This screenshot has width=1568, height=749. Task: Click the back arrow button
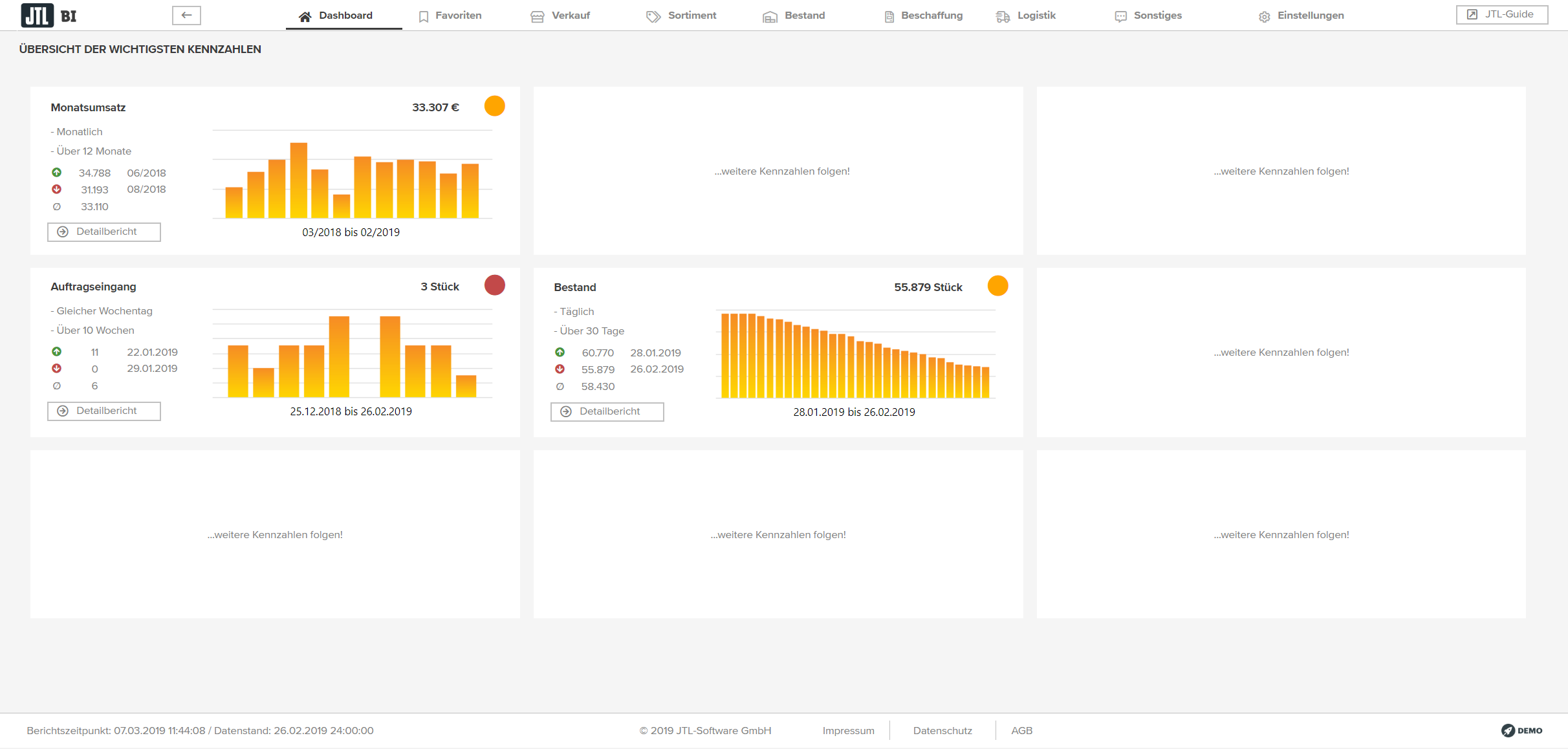coord(186,15)
